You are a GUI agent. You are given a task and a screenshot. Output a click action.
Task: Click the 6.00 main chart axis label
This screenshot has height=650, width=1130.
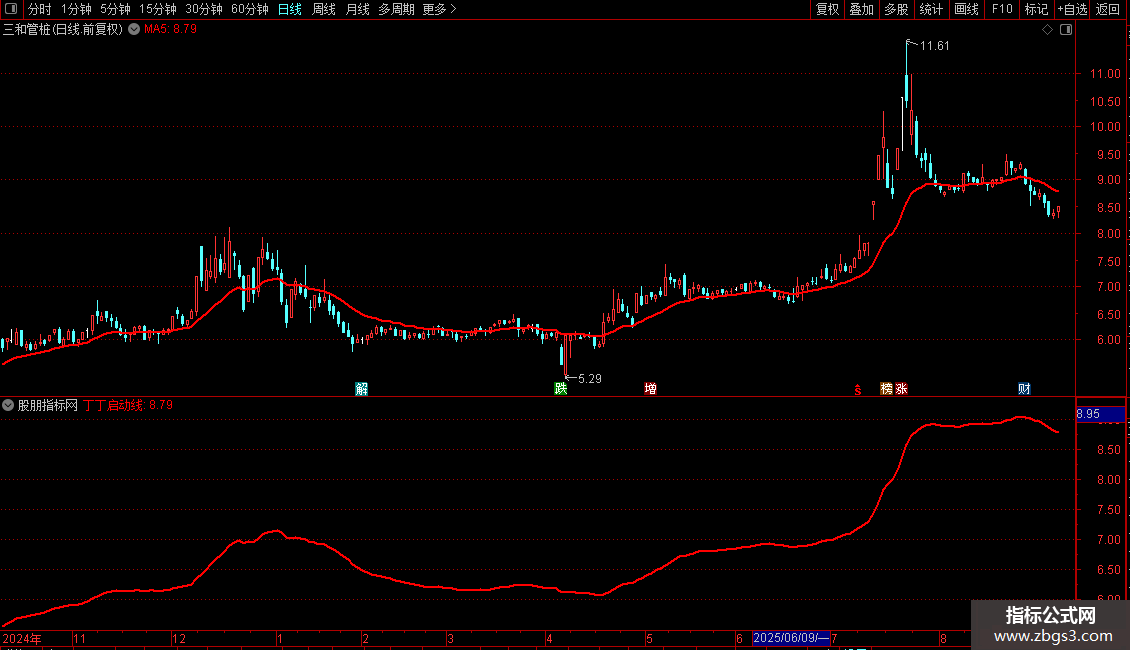[x=1108, y=340]
